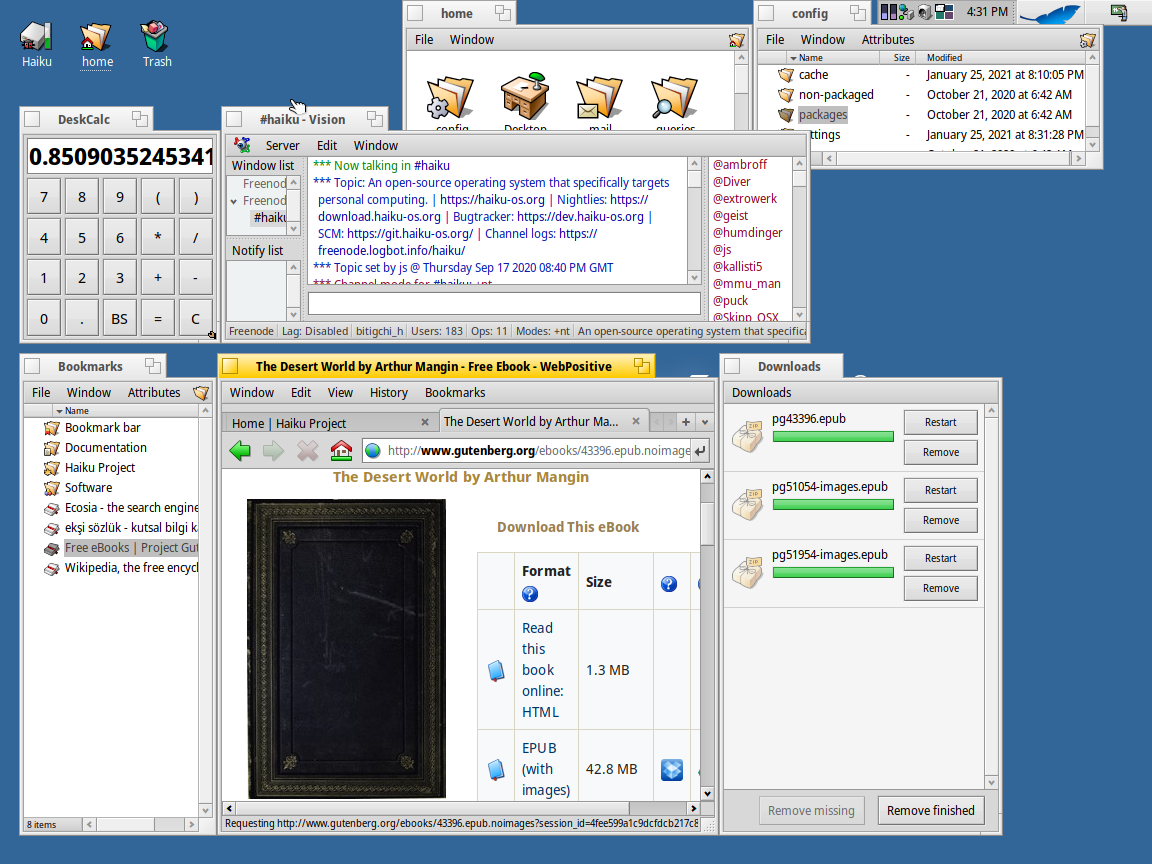Click Name column sort arrow in Bookmarks
This screenshot has height=864, width=1152.
pos(60,411)
